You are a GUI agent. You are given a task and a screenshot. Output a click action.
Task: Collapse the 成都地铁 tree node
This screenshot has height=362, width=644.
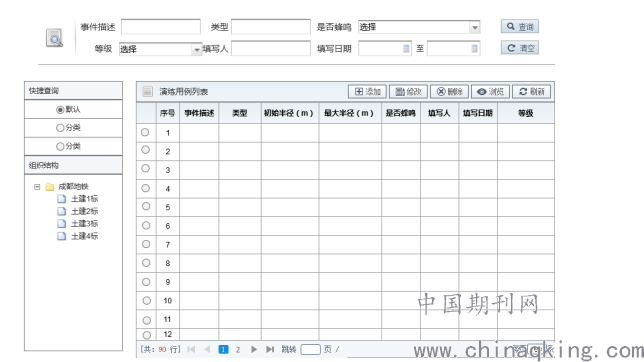[37, 187]
